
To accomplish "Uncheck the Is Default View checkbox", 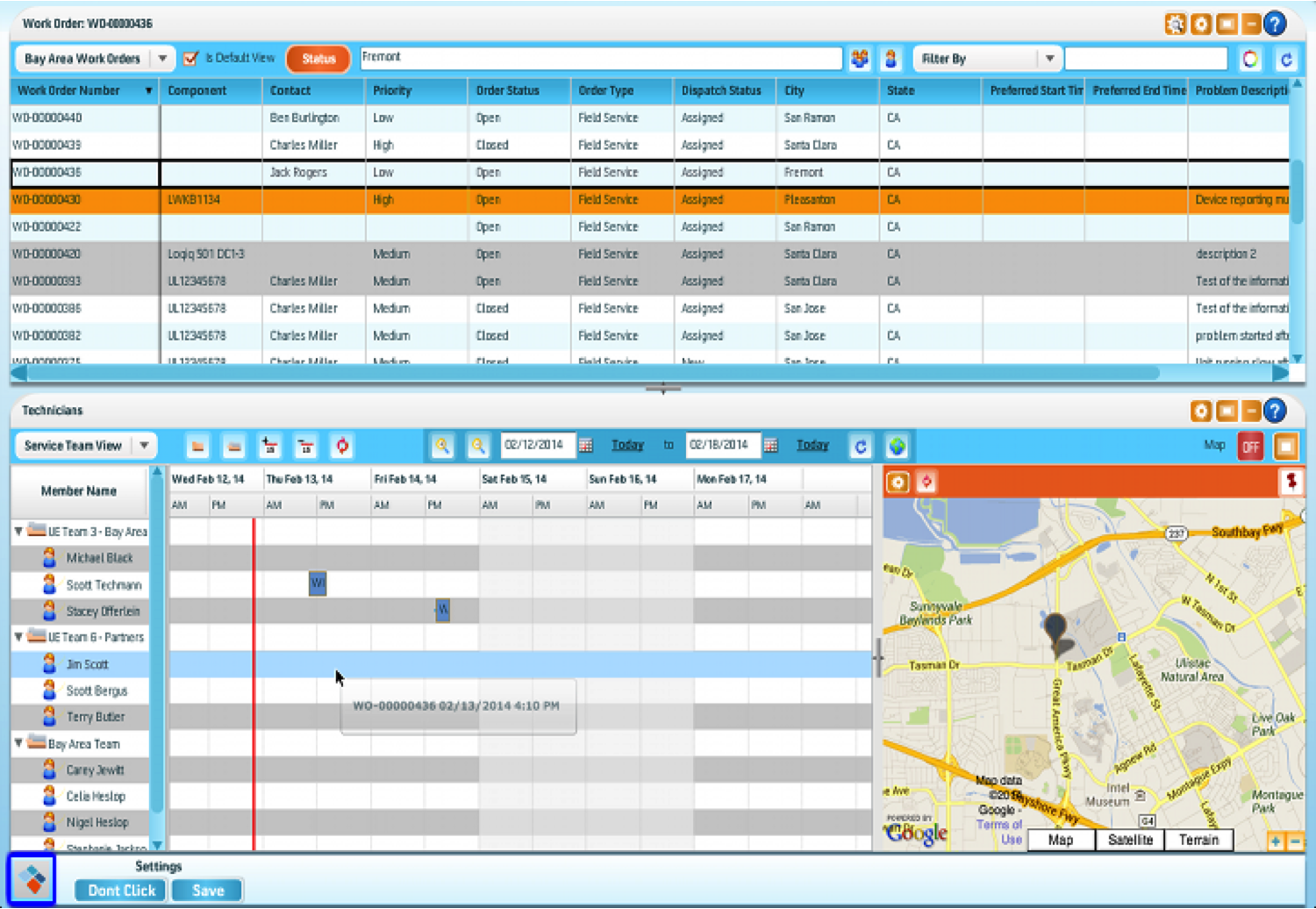I will pos(190,59).
